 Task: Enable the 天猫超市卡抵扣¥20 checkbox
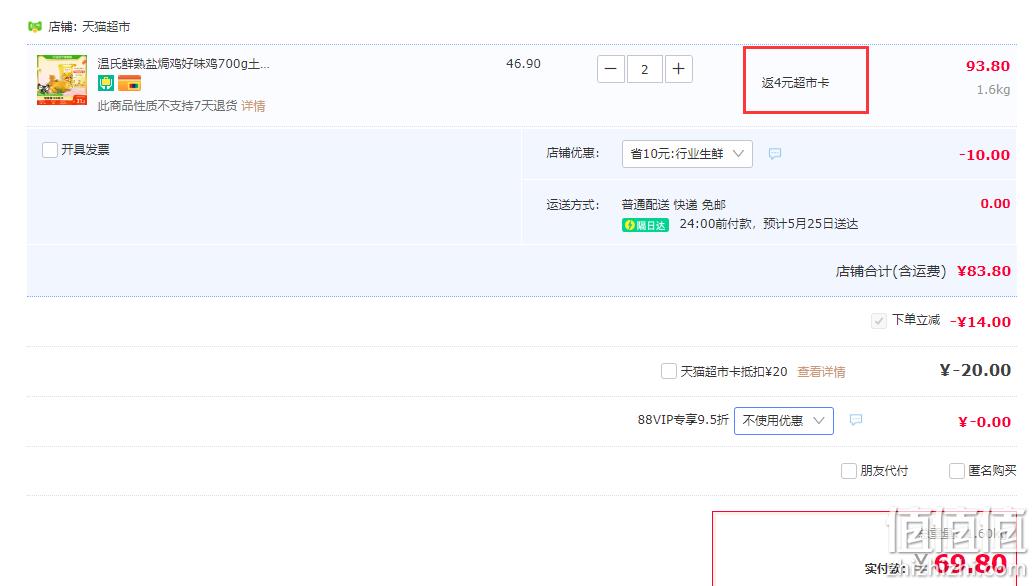coord(669,371)
